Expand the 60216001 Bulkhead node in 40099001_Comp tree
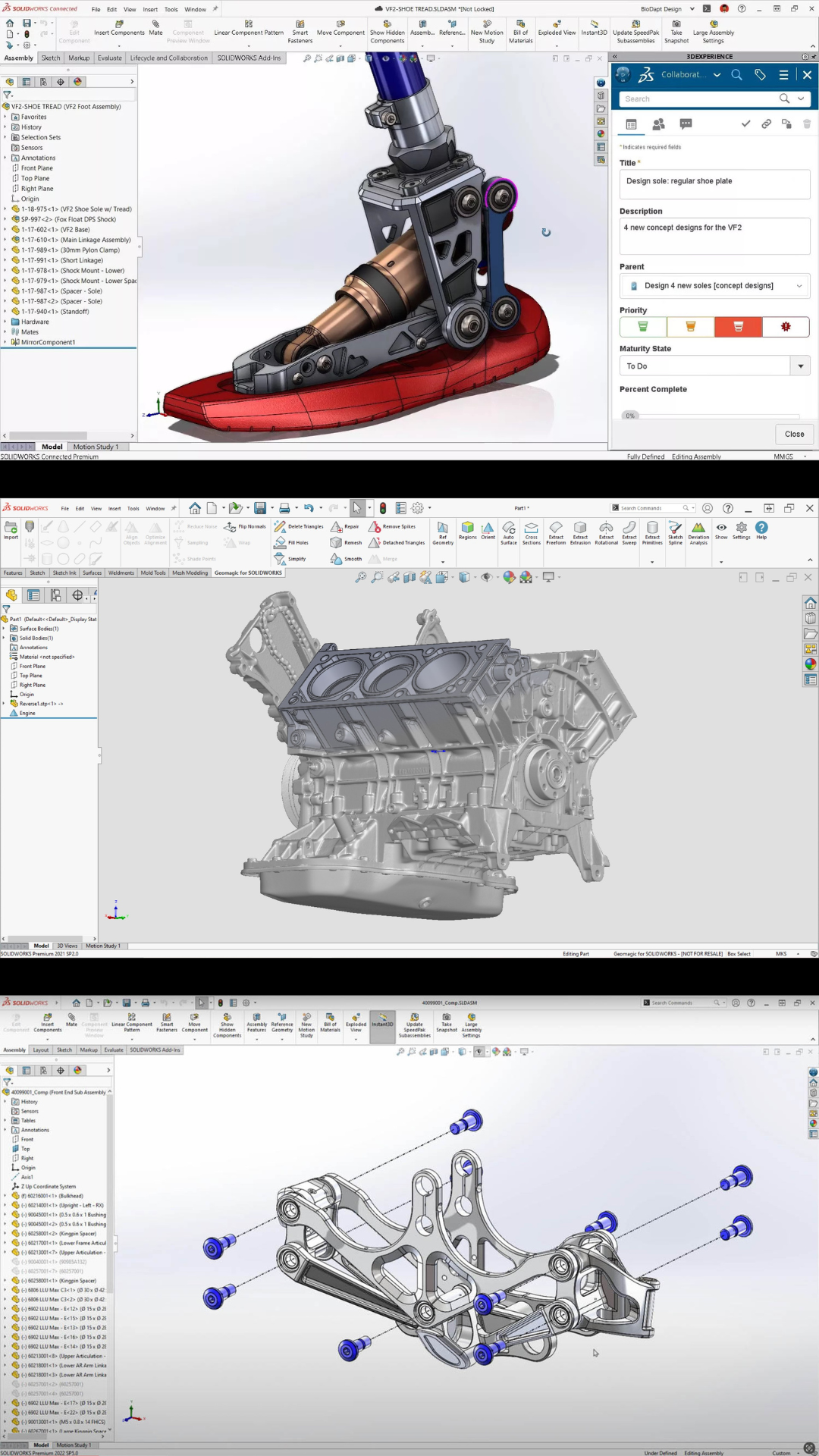The height and width of the screenshot is (1456, 819). pyautogui.click(x=5, y=1196)
